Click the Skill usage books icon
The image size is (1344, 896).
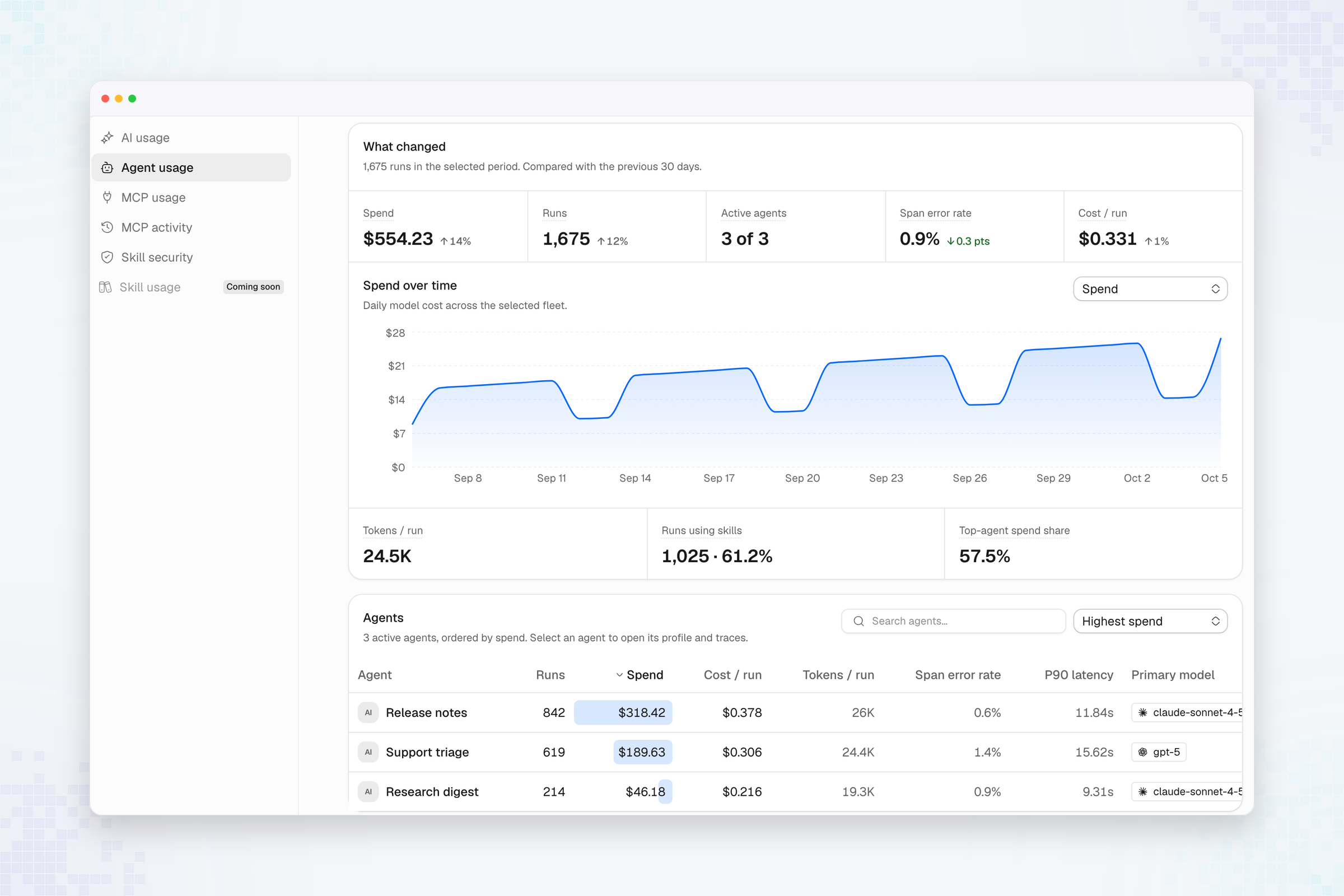pyautogui.click(x=105, y=287)
